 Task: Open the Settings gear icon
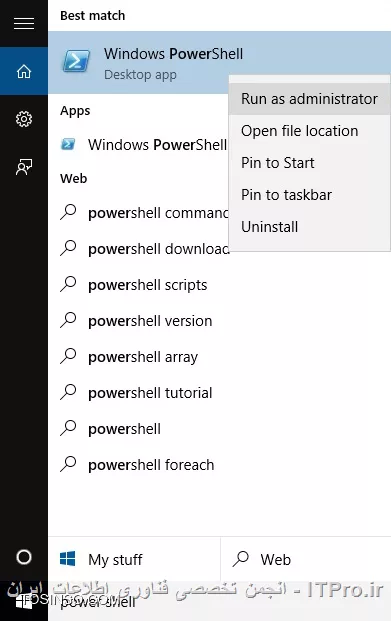click(x=24, y=119)
